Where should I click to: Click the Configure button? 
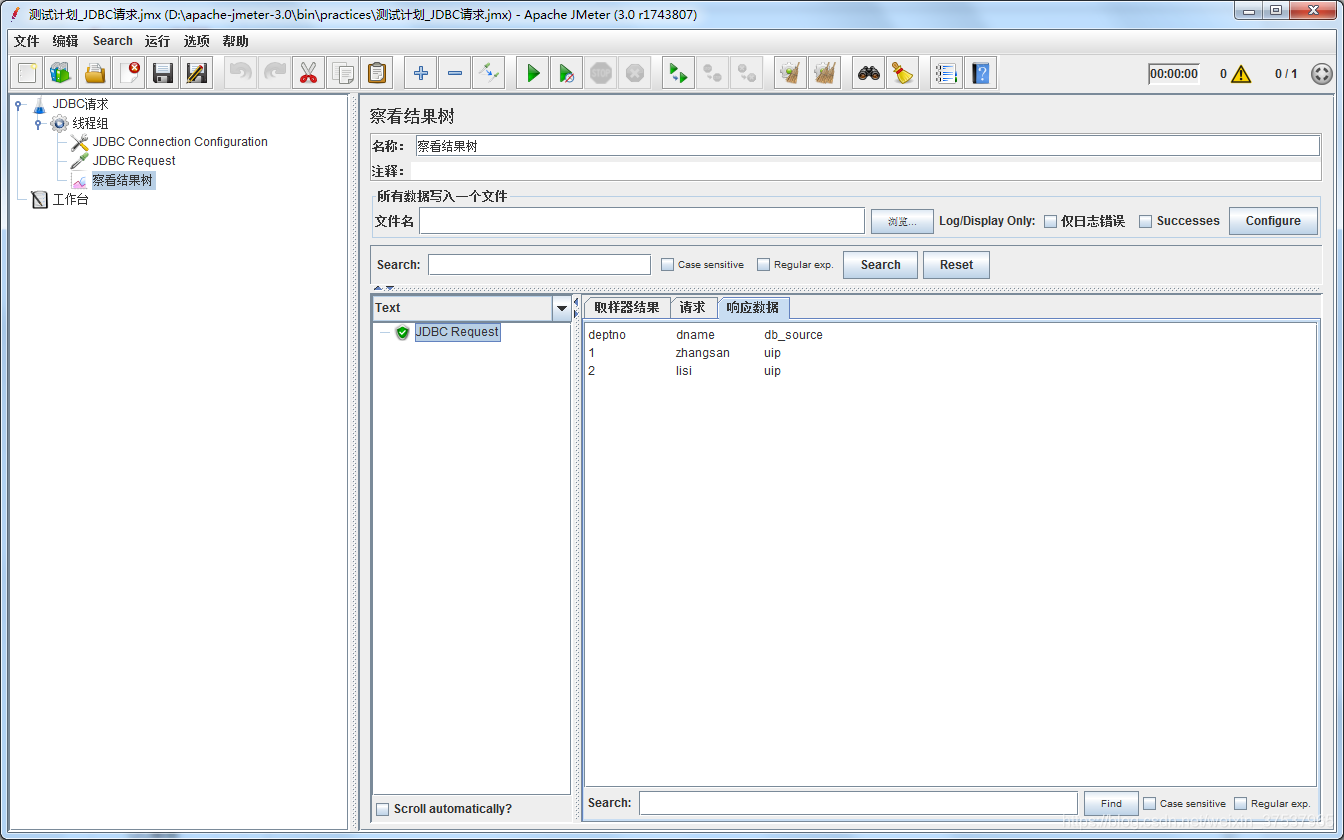coord(1273,221)
